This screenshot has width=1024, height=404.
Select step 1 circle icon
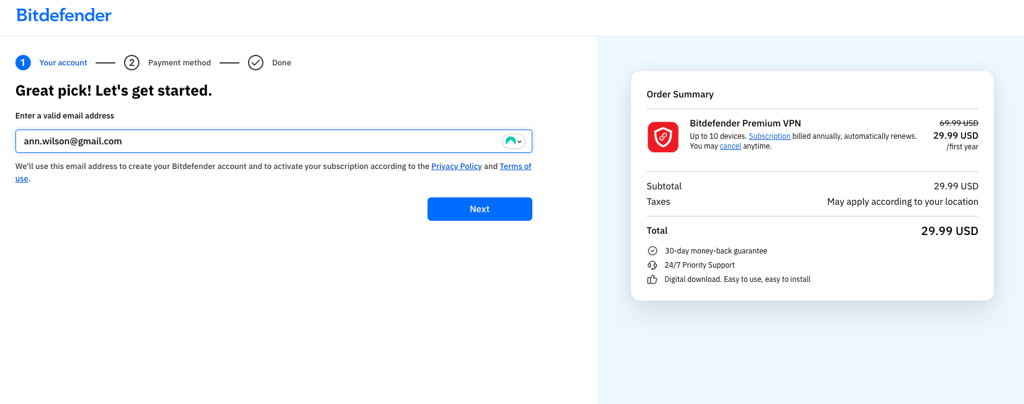[23, 63]
